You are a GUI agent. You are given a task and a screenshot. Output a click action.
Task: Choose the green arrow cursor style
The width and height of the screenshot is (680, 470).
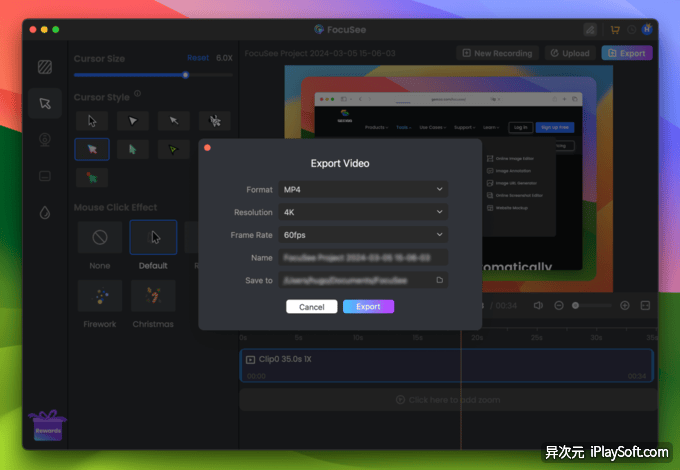click(x=133, y=150)
